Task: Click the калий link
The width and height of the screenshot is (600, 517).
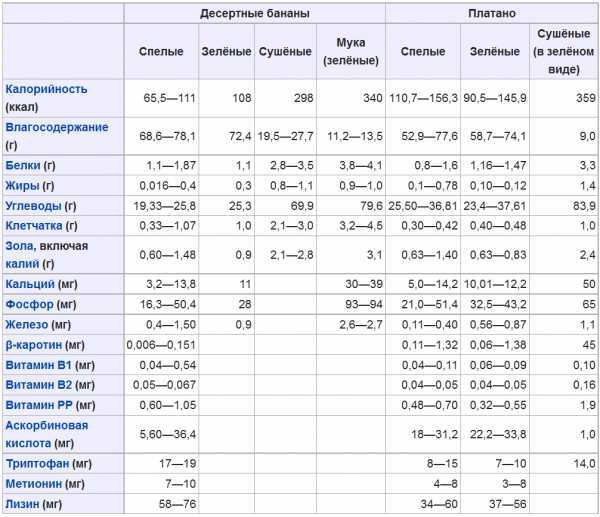Action: click(21, 264)
